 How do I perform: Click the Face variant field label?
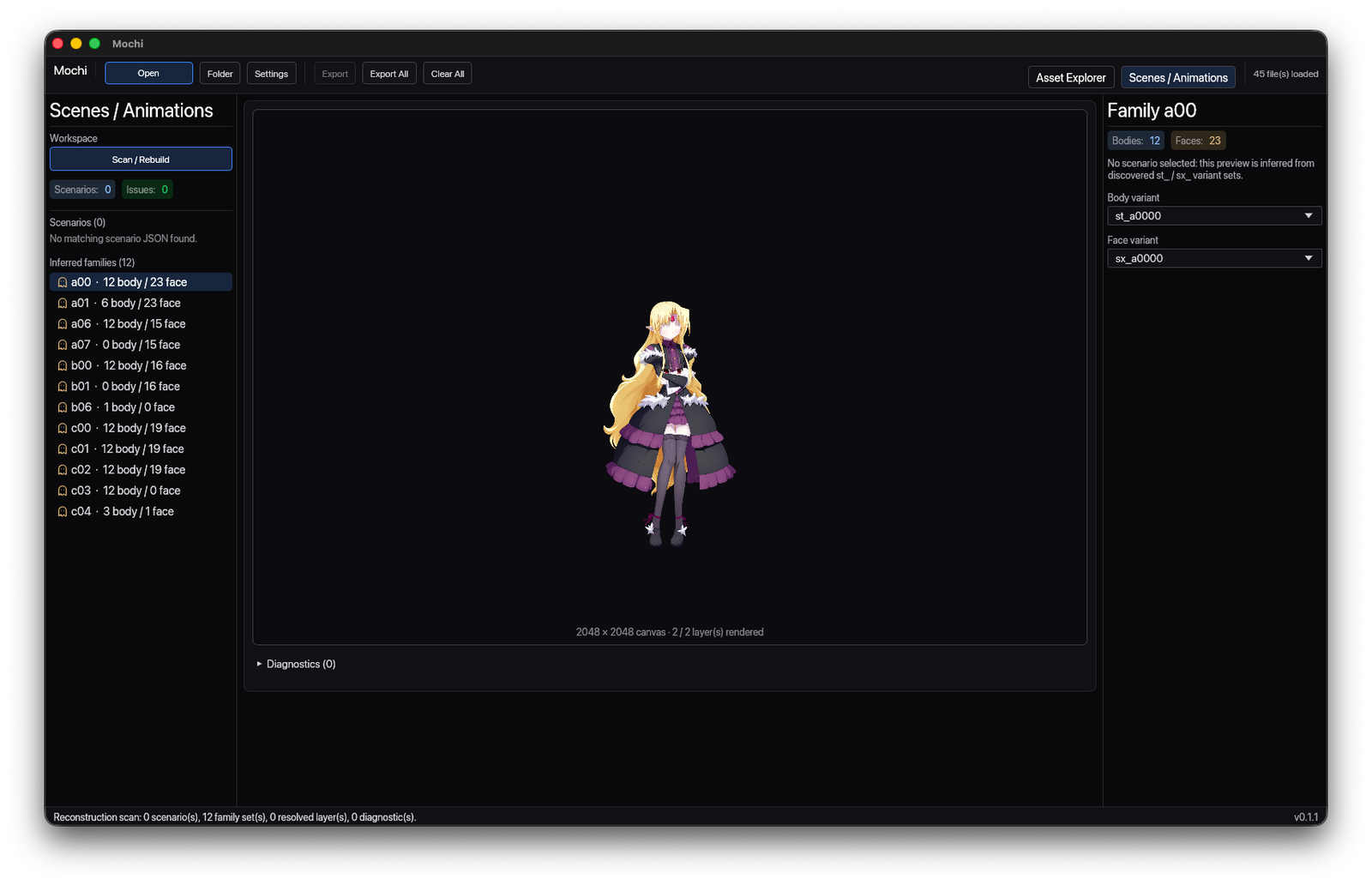coord(1132,240)
